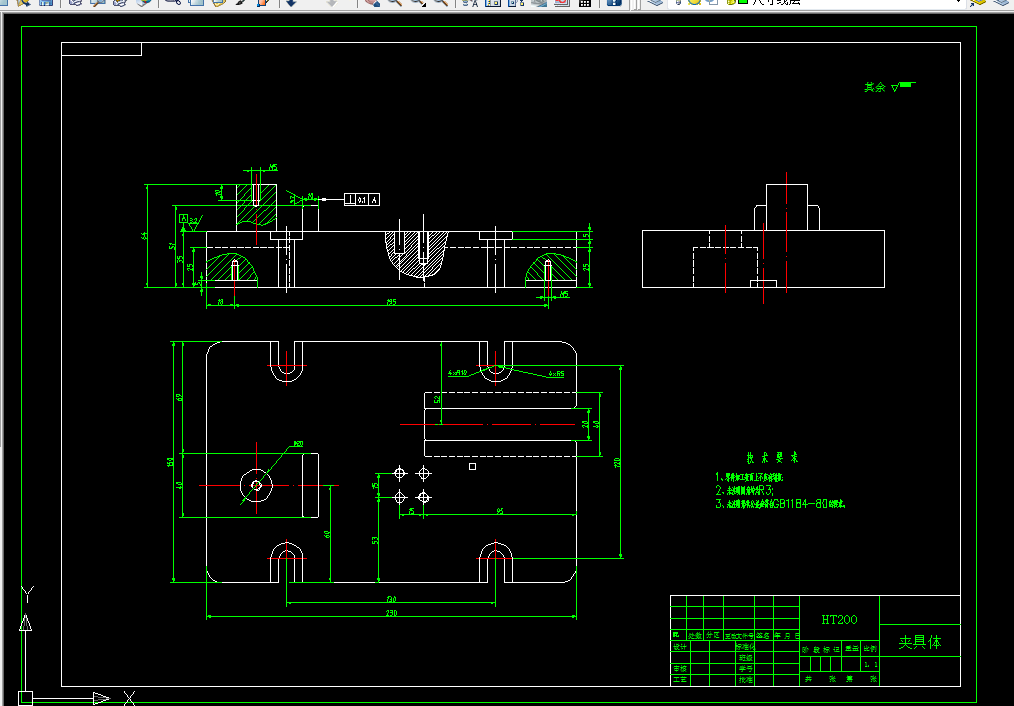Image resolution: width=1014 pixels, height=706 pixels.
Task: Select the 比例 label in title block
Action: [870, 648]
